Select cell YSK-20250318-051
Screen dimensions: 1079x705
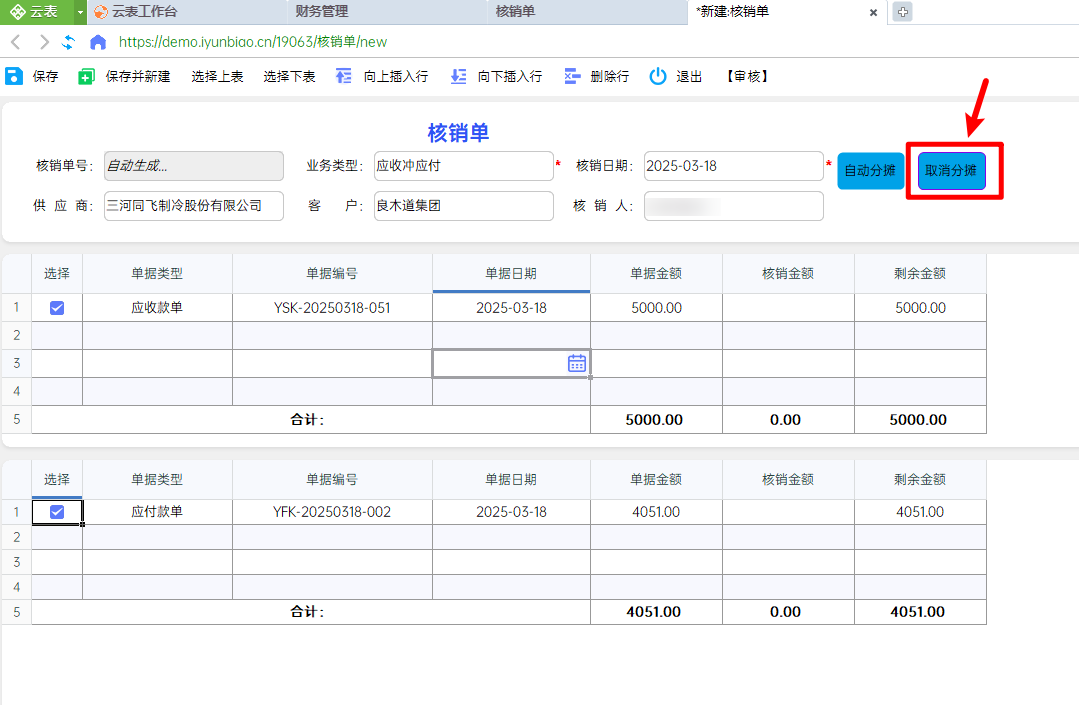pos(332,307)
